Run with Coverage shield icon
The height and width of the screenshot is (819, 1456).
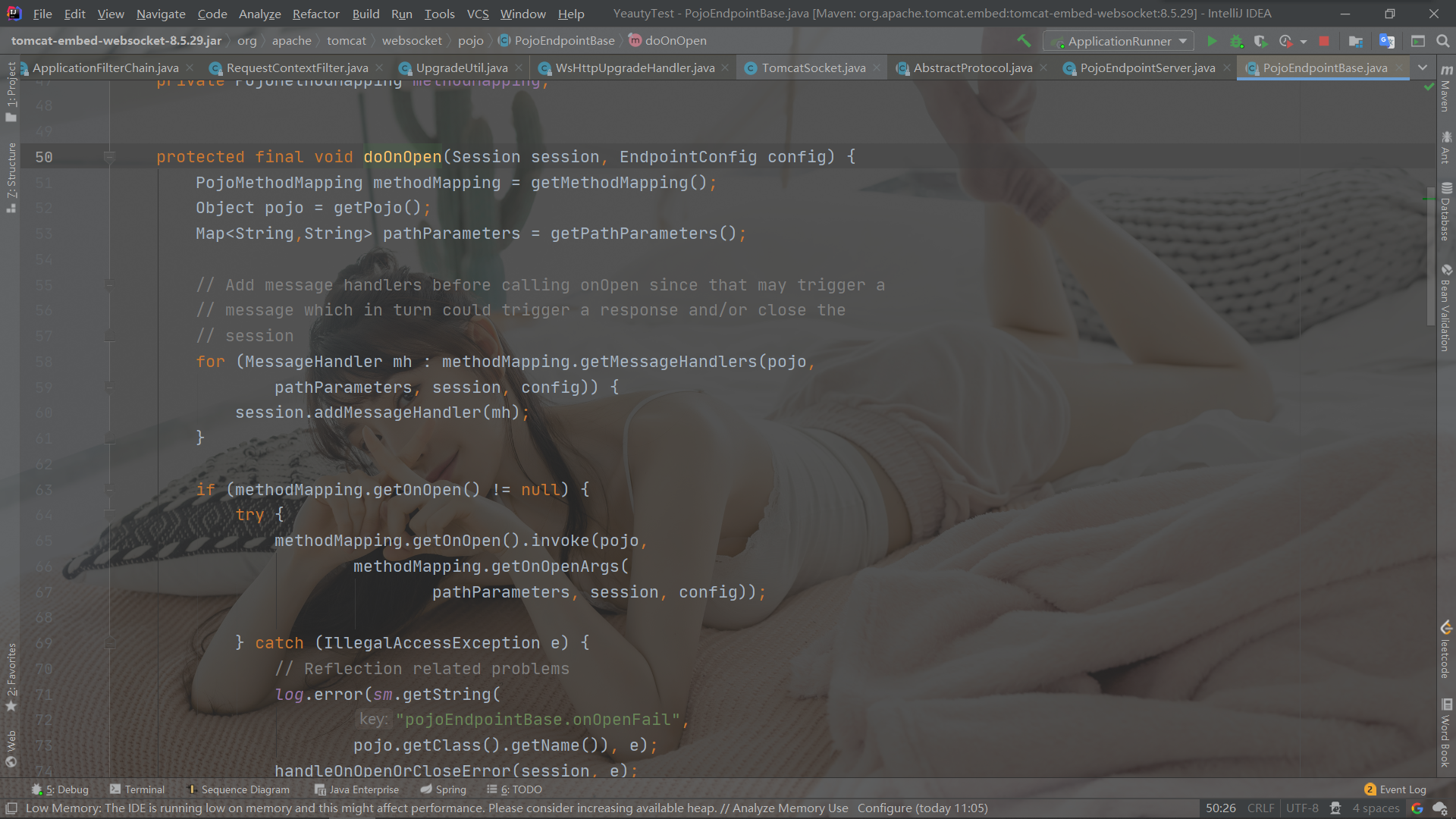click(x=1260, y=41)
